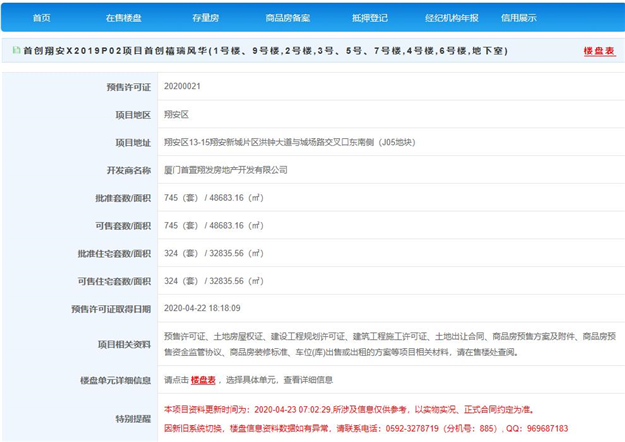625x442 pixels.
Task: Select 信用展示 in the navigation bar
Action: pos(519,18)
